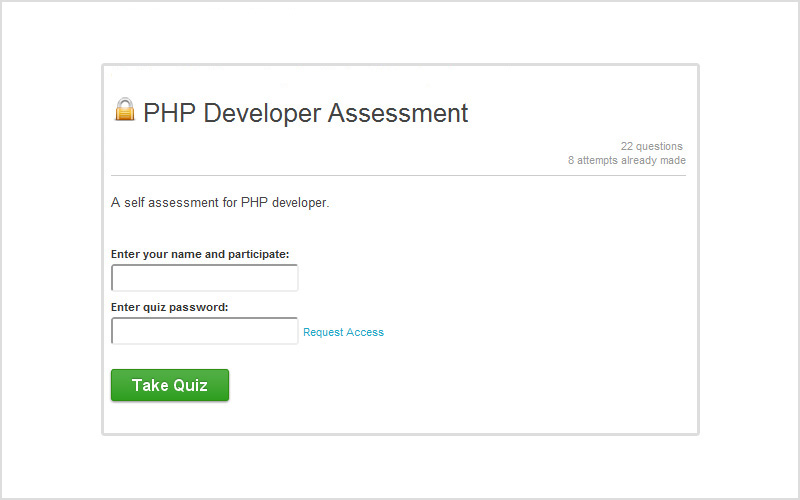Image resolution: width=800 pixels, height=500 pixels.
Task: Request access to the quiz password
Action: 343,332
